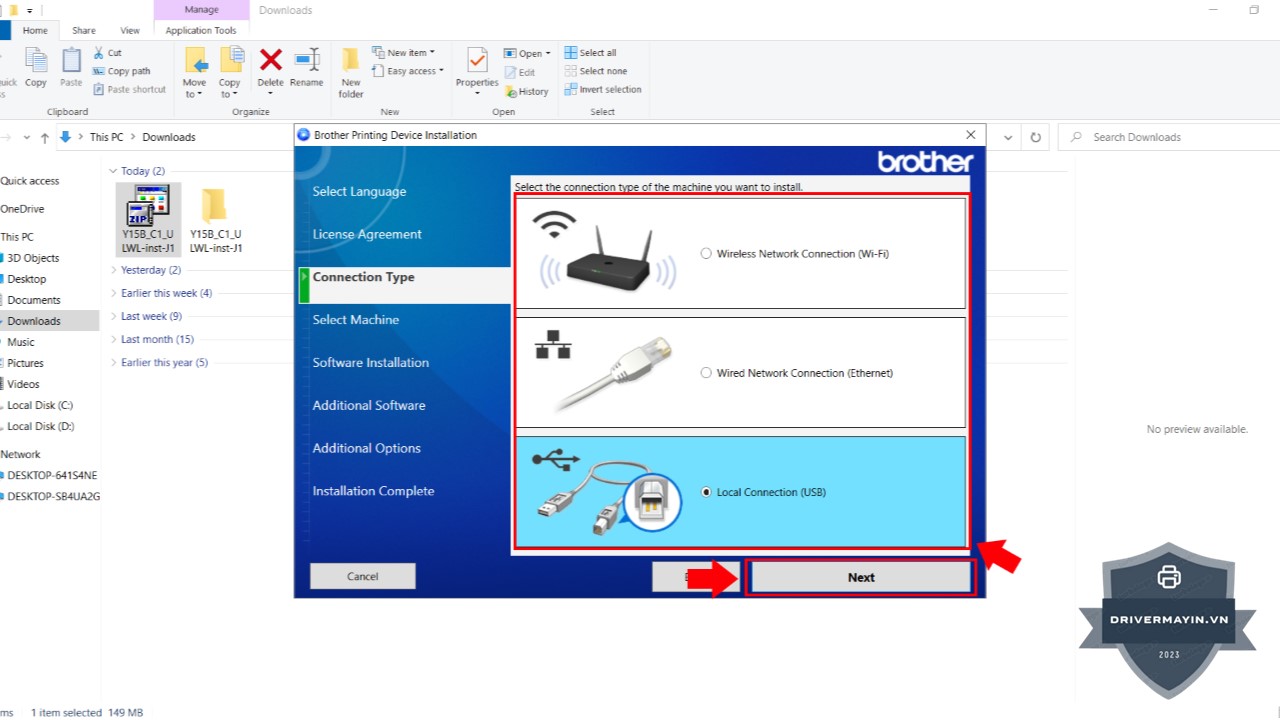Cancel the Brother installation
This screenshot has height=720, width=1280.
click(x=362, y=576)
